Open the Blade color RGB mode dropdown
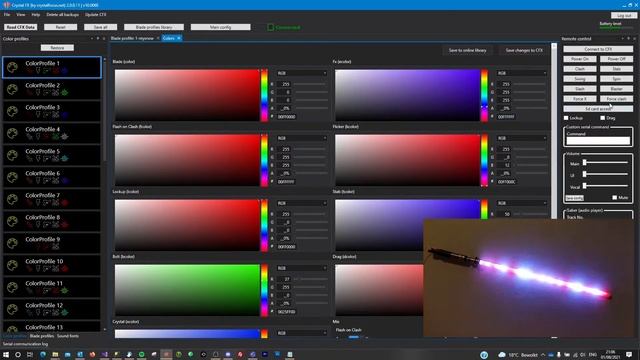Image resolution: width=640 pixels, height=360 pixels. [x=302, y=73]
